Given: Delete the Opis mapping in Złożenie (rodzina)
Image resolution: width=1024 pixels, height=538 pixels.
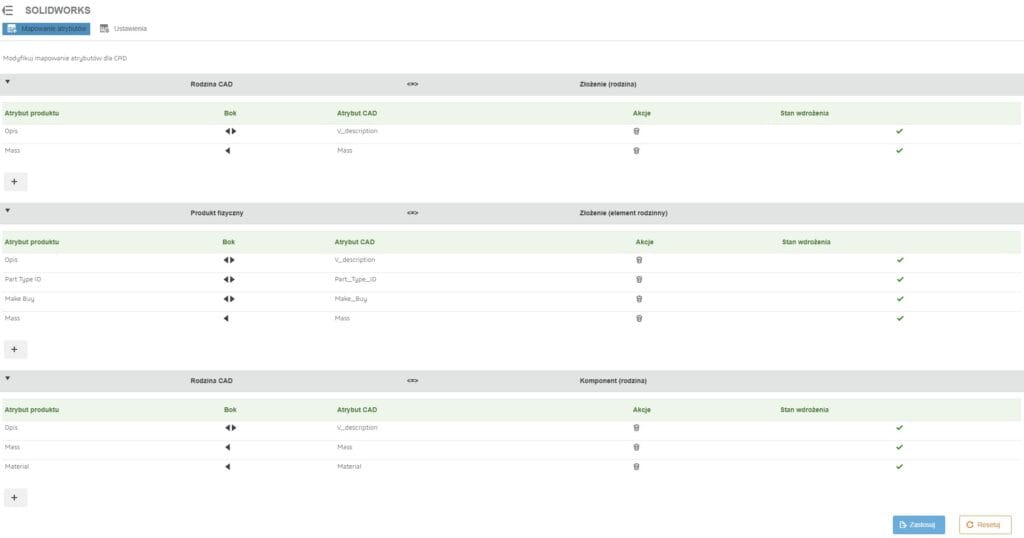Looking at the screenshot, I should [x=636, y=131].
